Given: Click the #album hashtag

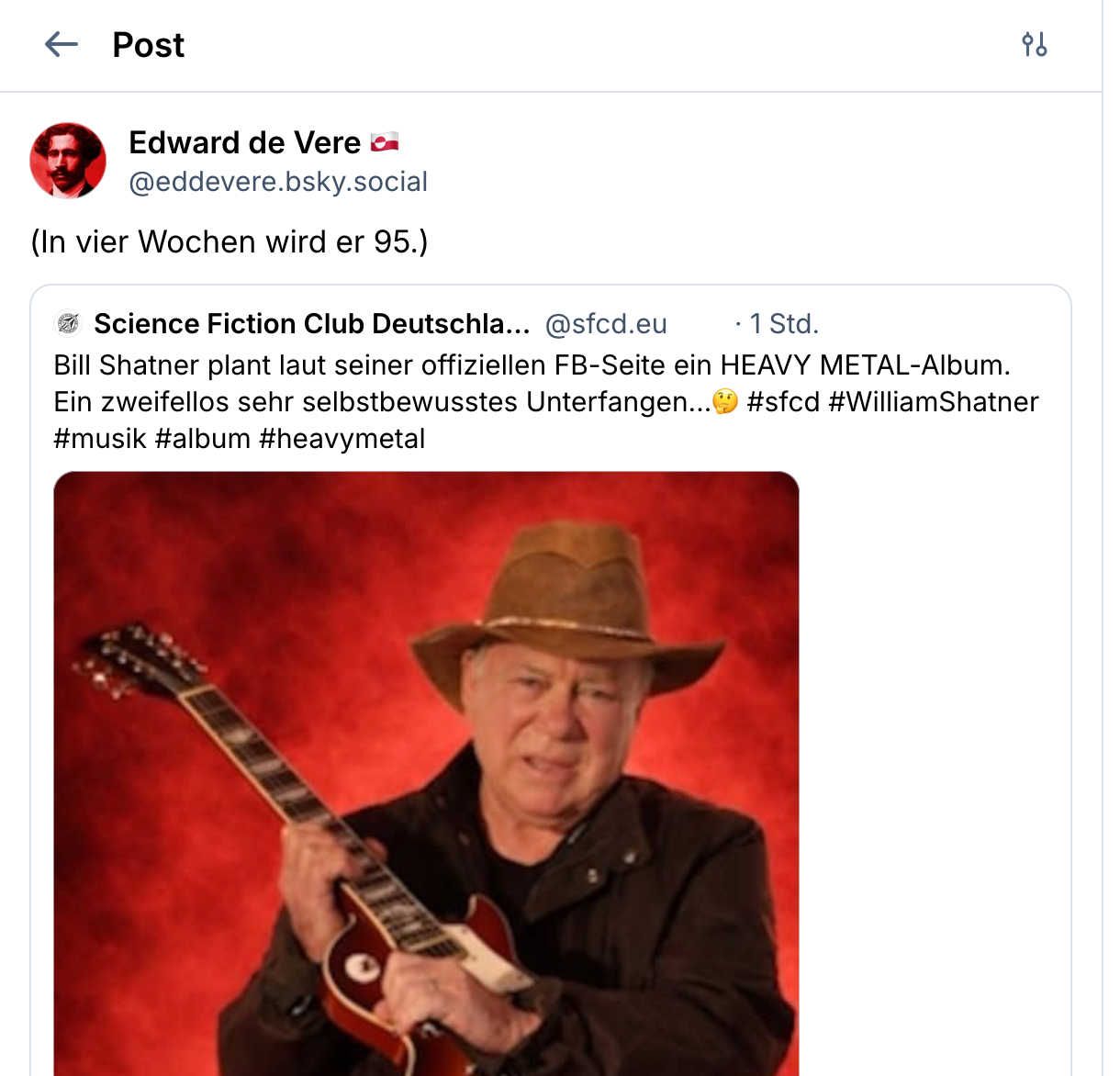Looking at the screenshot, I should coord(202,439).
